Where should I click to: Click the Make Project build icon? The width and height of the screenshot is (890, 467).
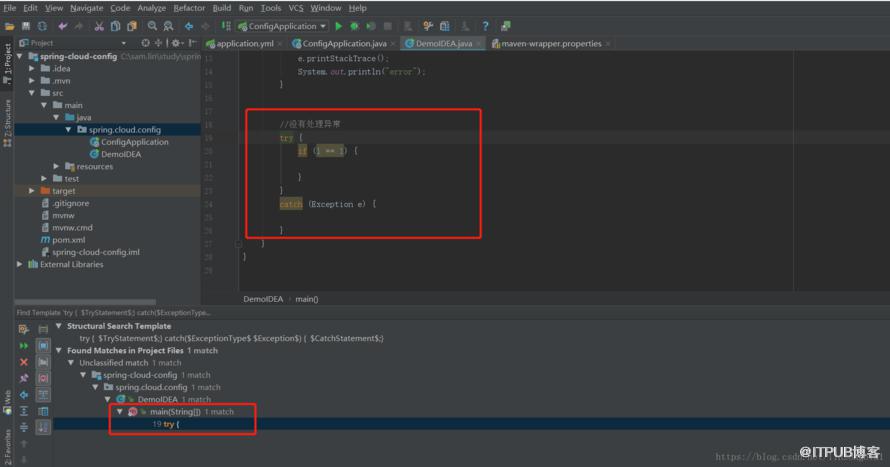point(226,26)
